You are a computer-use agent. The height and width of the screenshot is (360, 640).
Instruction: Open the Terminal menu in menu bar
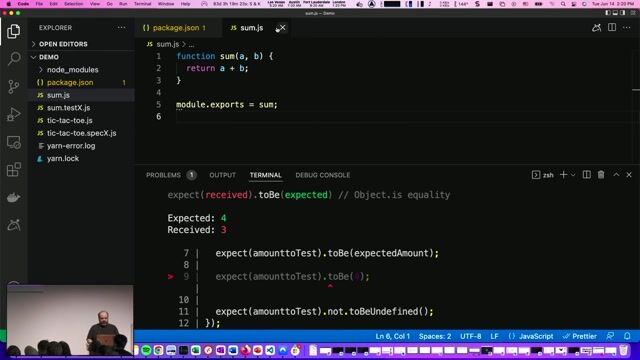click(x=142, y=4)
